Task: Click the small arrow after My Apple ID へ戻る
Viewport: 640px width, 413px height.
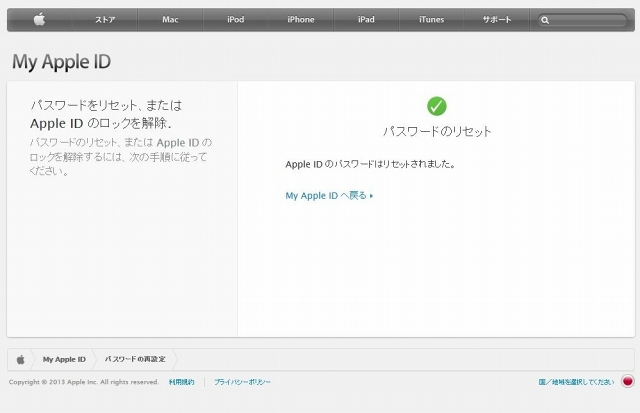Action: (371, 196)
